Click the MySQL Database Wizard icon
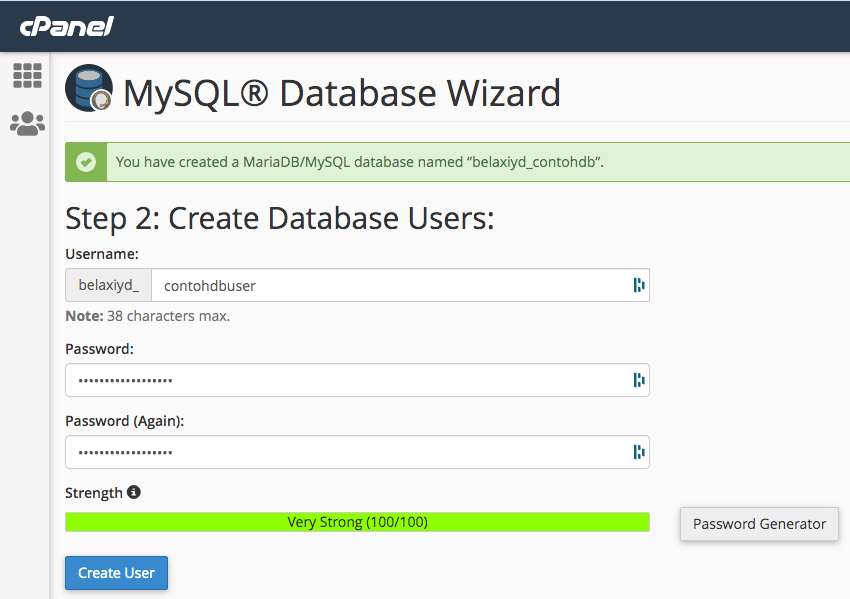This screenshot has height=599, width=850. click(89, 88)
